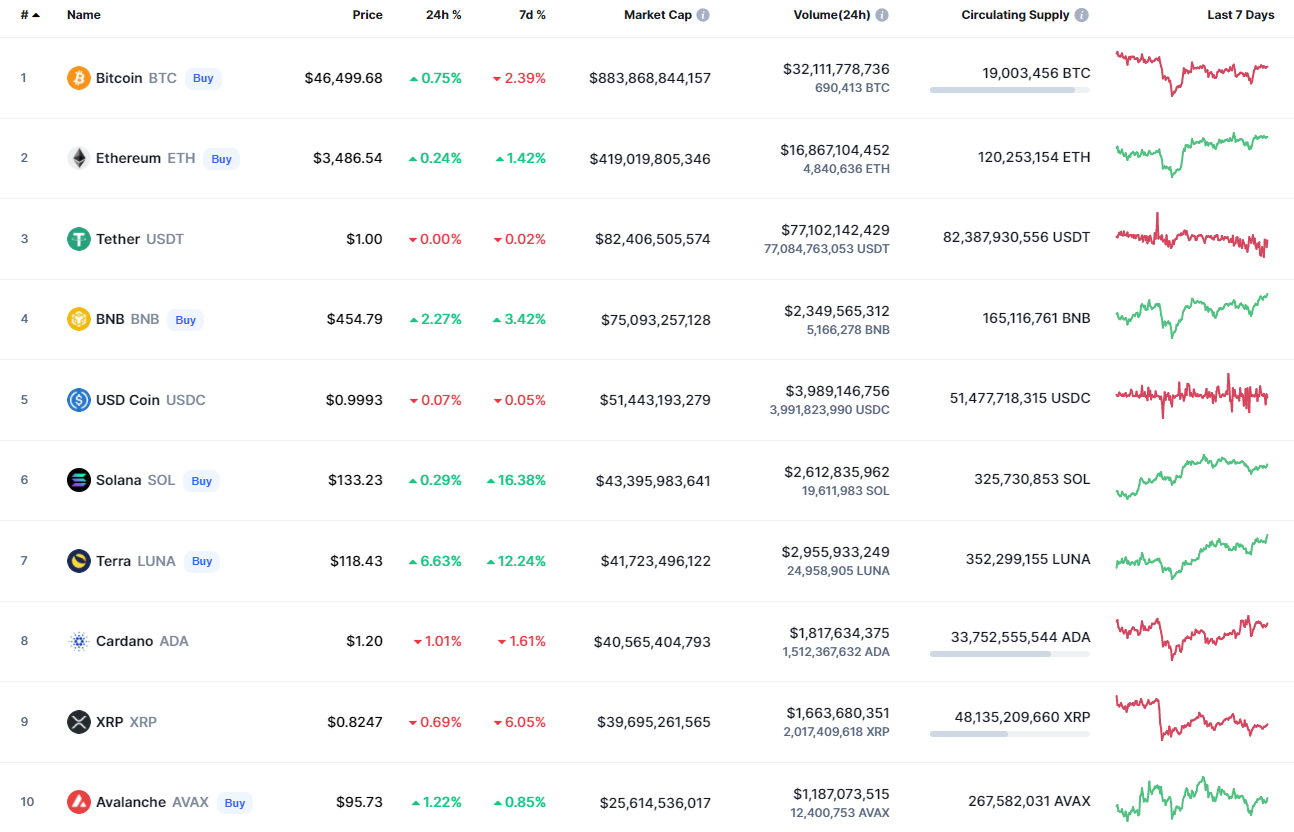Click the BNB yellow logo icon

point(79,319)
